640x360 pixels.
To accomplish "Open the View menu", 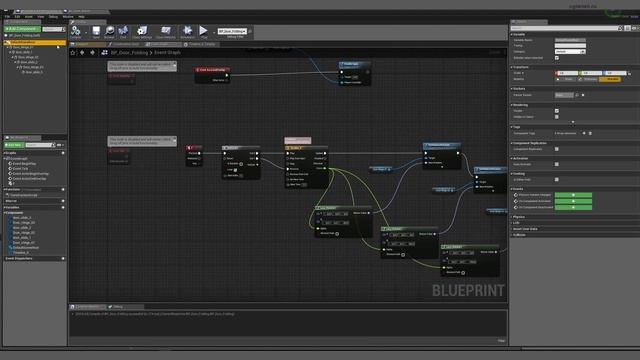I will pyautogui.click(x=41, y=17).
